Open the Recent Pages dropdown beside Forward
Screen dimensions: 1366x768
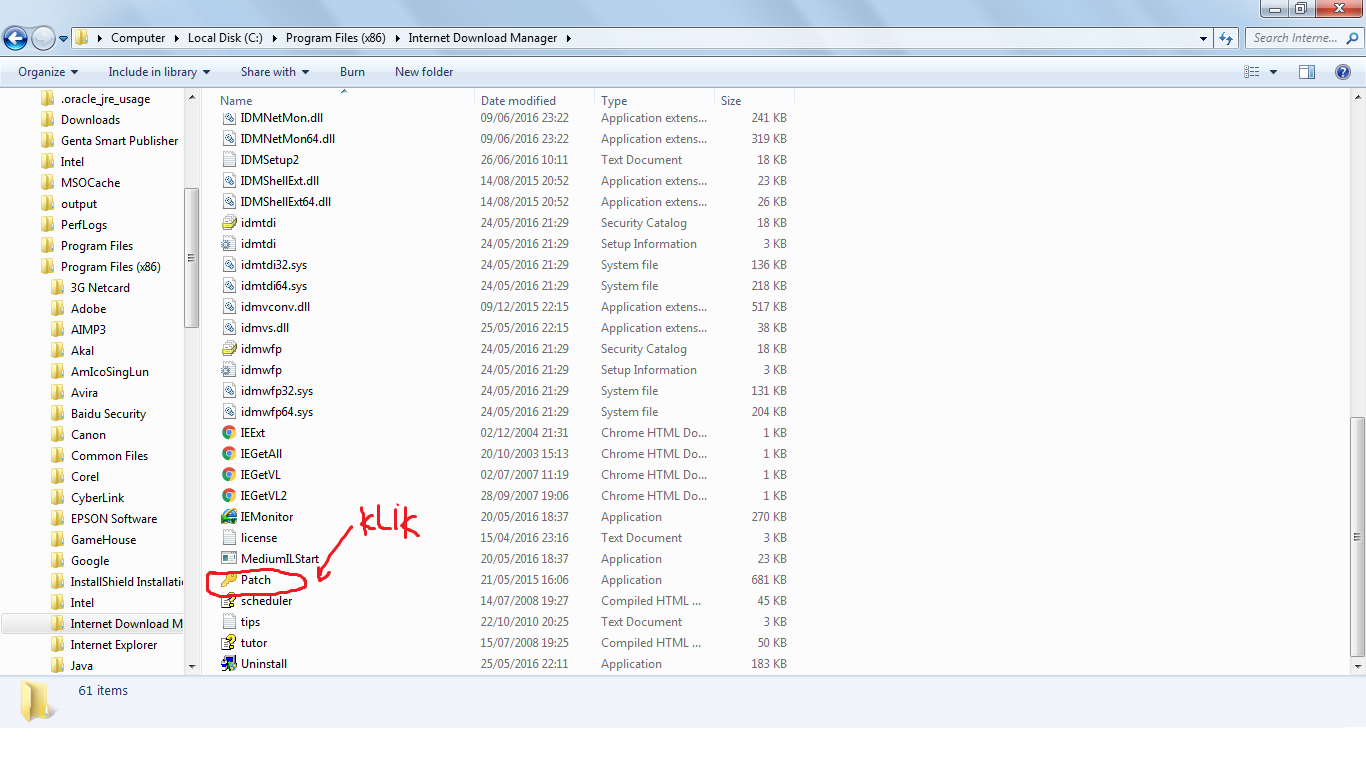64,39
